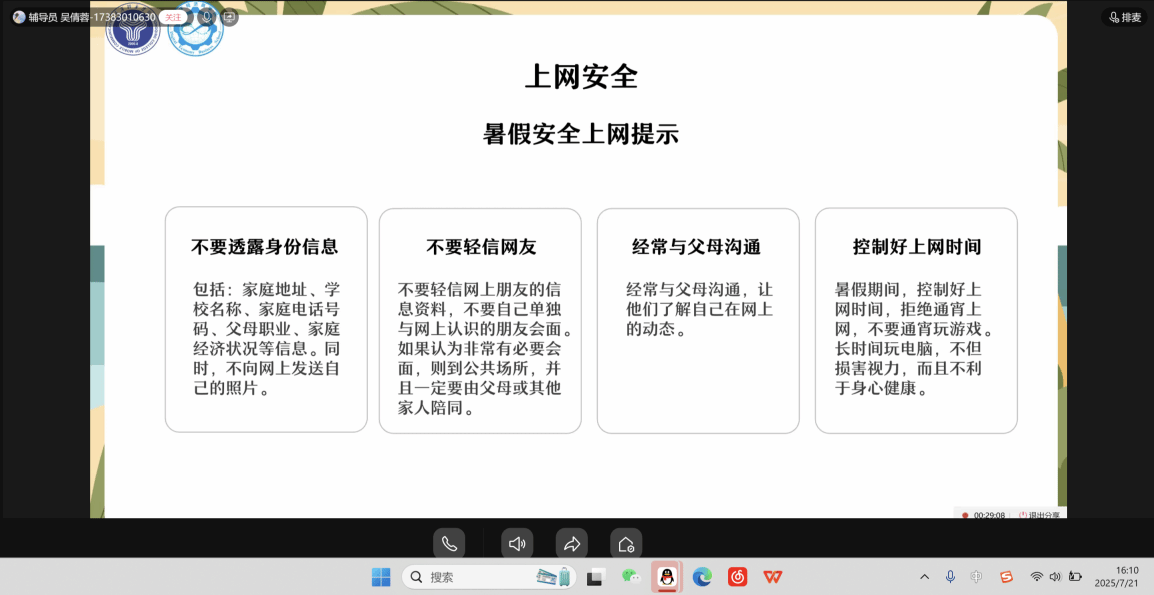Open the Windows Start menu
This screenshot has width=1154, height=595.
(x=381, y=577)
